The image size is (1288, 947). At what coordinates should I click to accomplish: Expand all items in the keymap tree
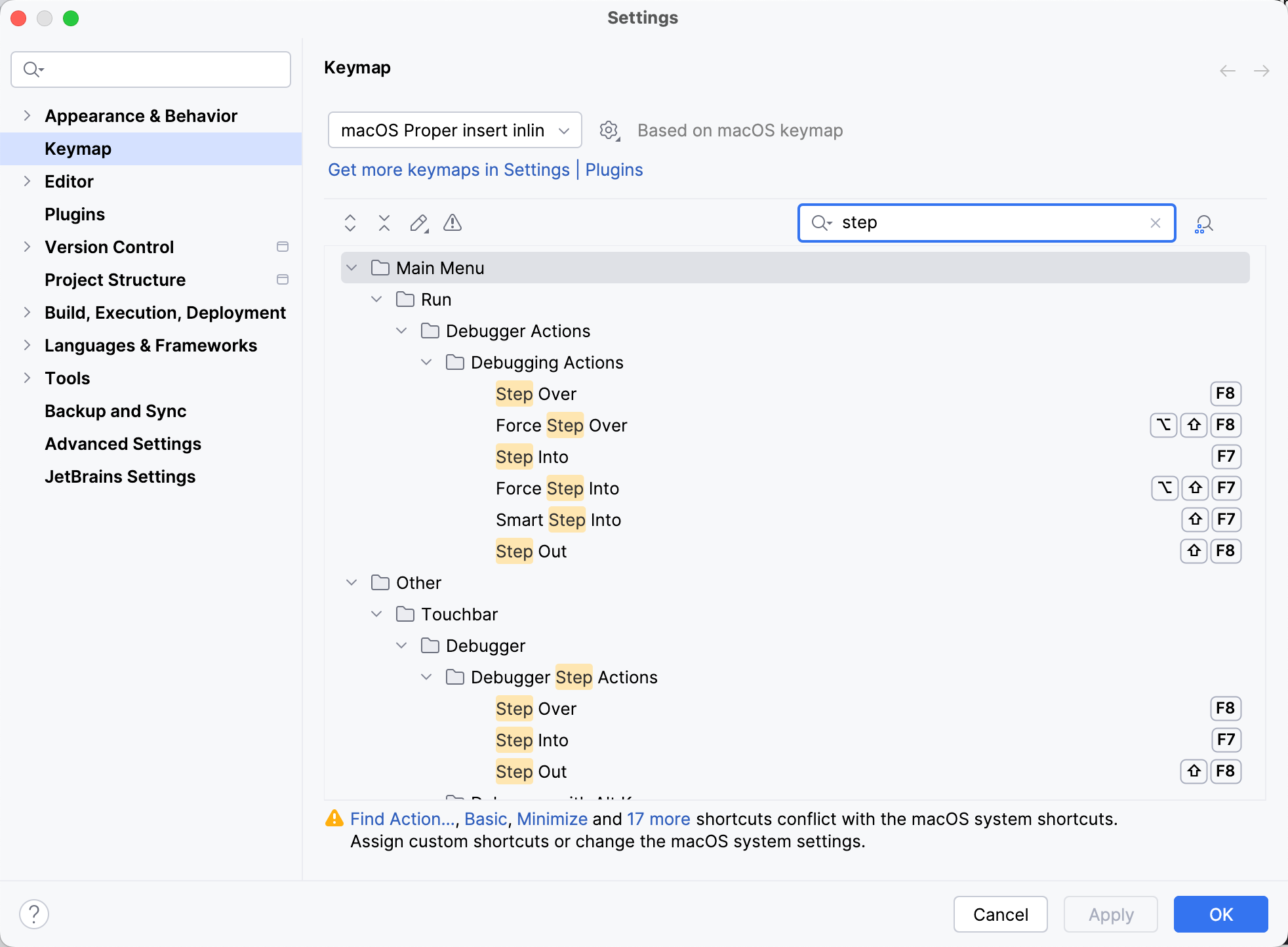pos(350,223)
